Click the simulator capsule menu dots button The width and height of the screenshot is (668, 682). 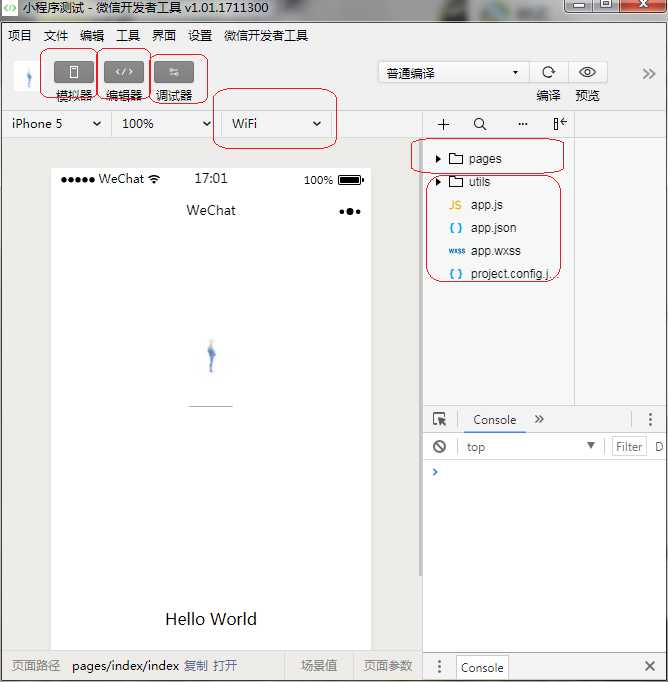350,212
